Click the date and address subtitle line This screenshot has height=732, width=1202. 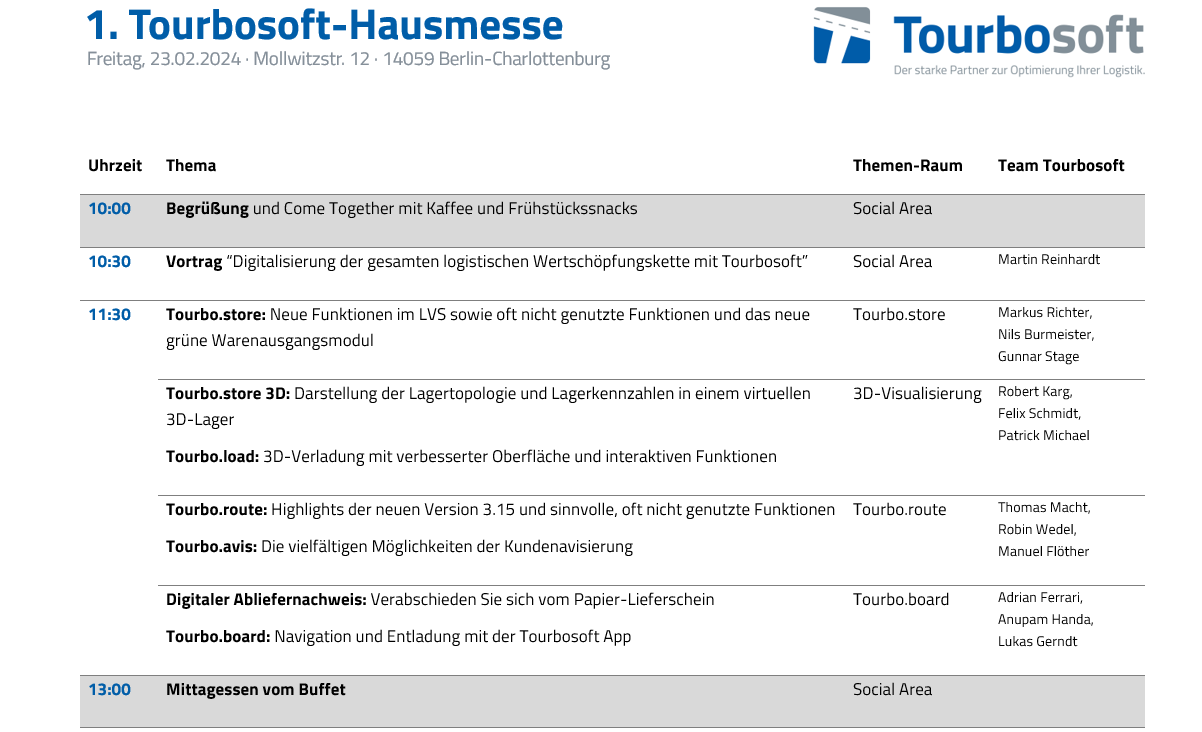coord(348,59)
